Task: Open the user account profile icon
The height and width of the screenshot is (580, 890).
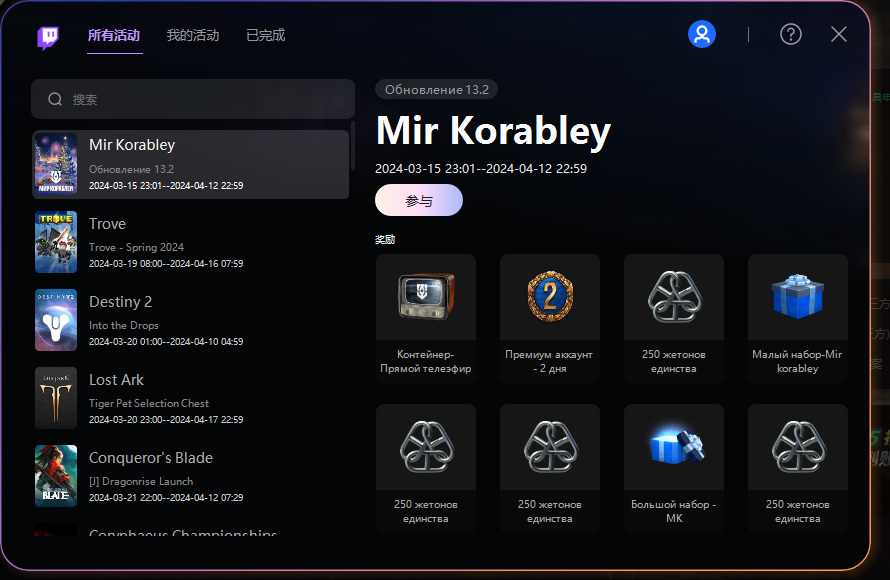Action: tap(702, 35)
